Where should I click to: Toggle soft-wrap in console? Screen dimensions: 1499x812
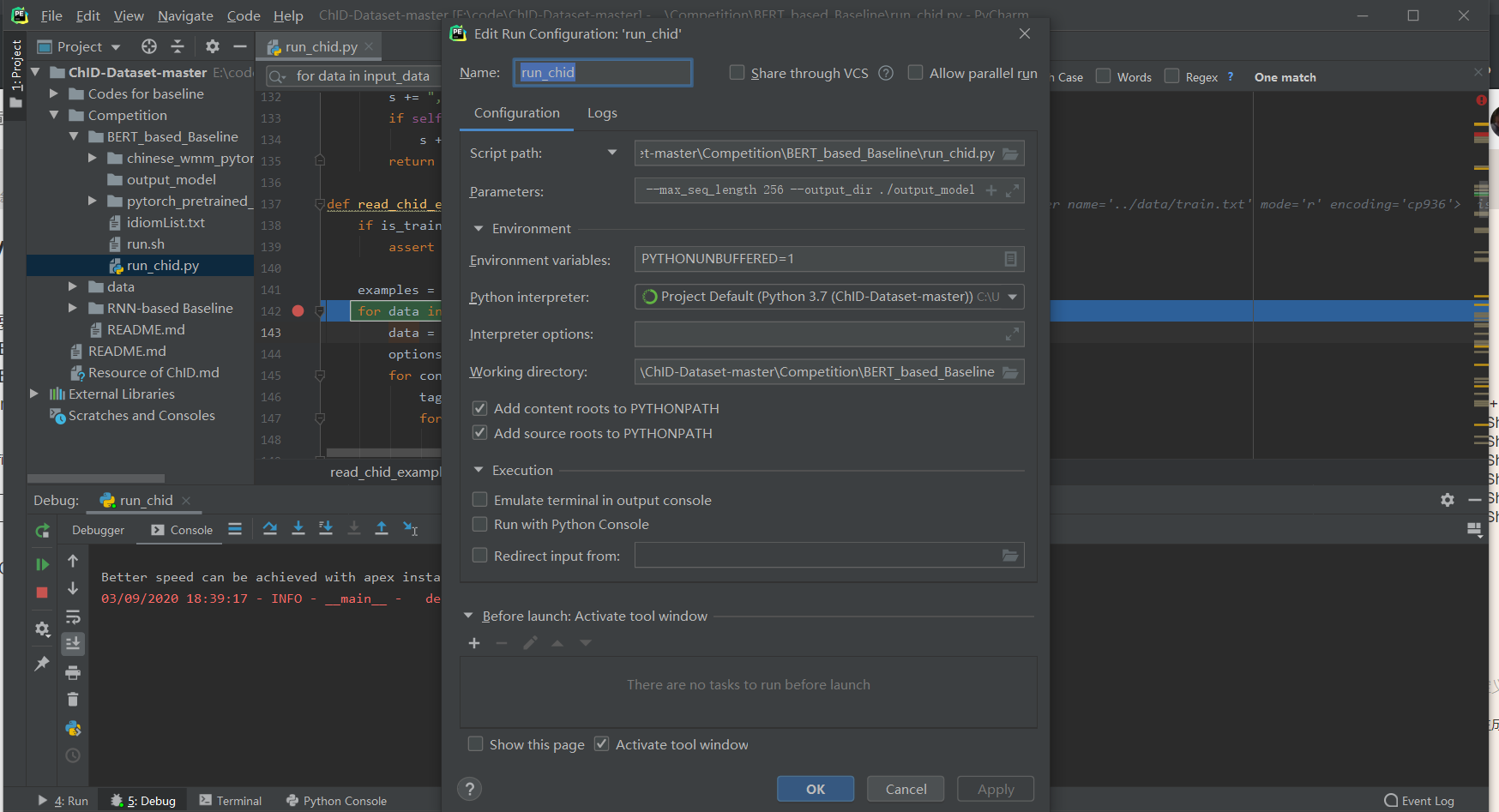point(73,617)
